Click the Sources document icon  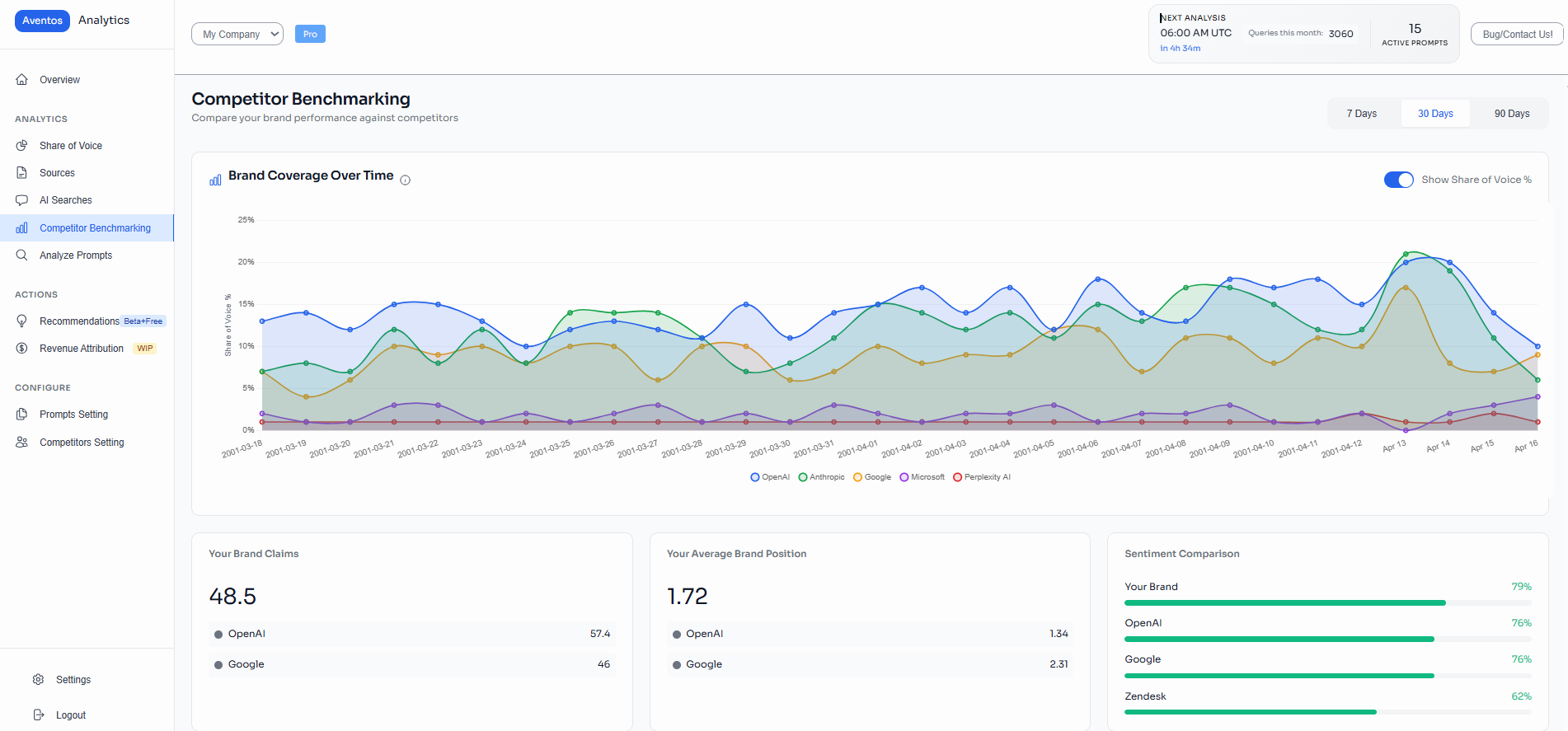(x=22, y=173)
